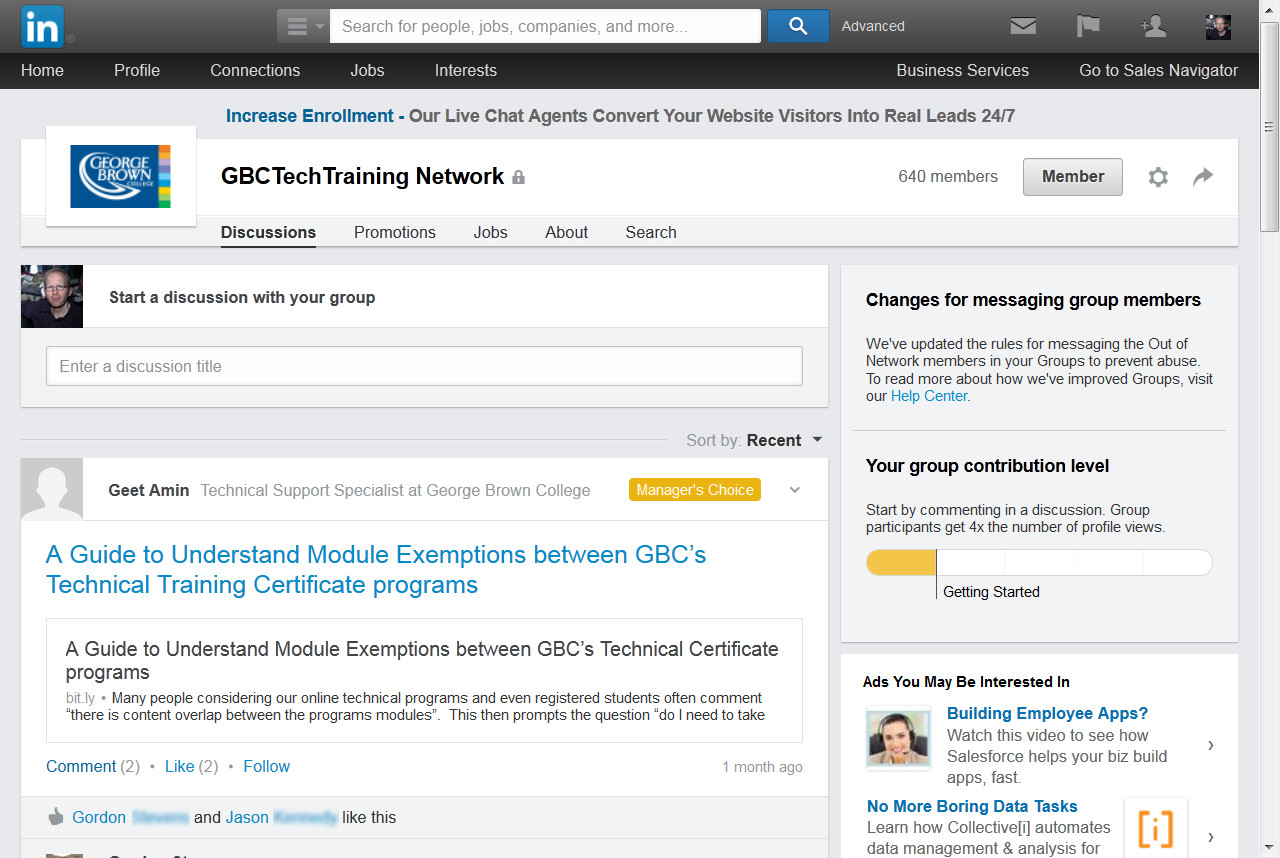
Task: Open the Help Center link
Action: pyautogui.click(x=929, y=396)
